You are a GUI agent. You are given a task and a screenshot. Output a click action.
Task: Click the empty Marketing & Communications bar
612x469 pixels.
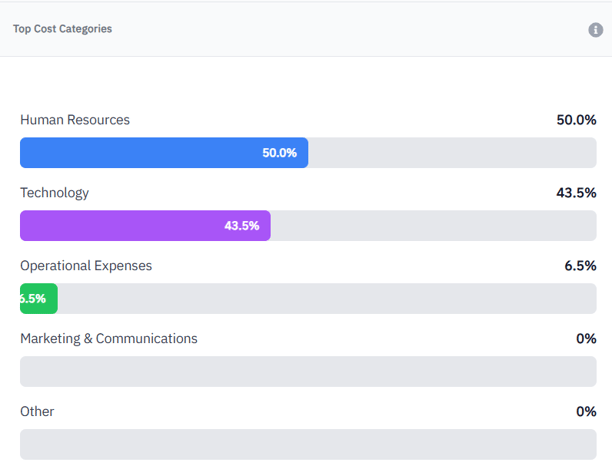coord(308,372)
